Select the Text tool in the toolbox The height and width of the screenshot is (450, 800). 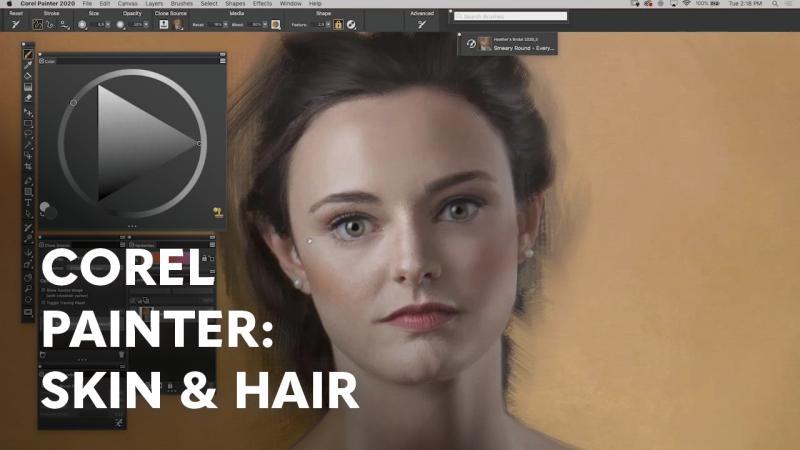click(28, 202)
